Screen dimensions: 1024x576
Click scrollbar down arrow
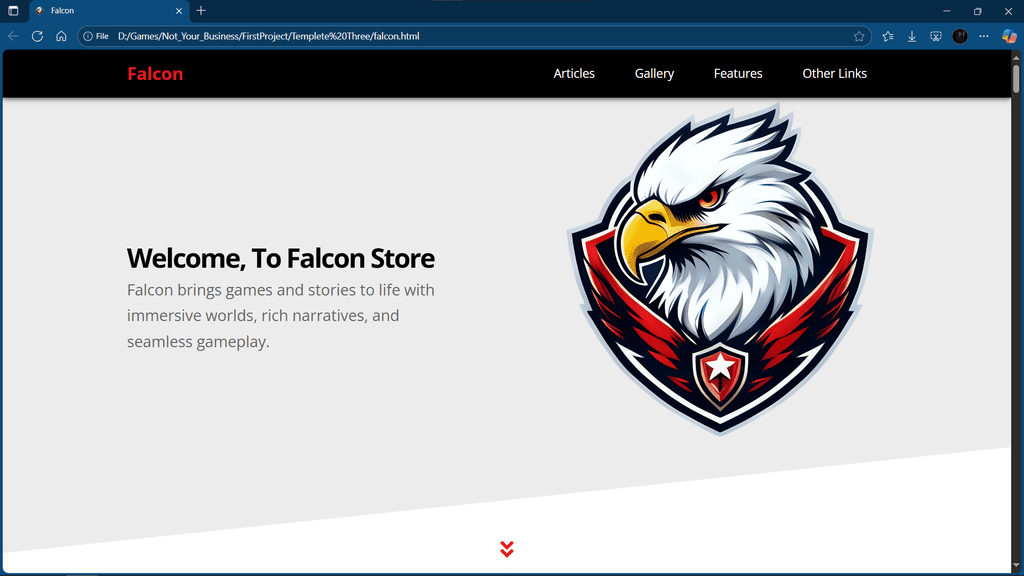click(1016, 566)
